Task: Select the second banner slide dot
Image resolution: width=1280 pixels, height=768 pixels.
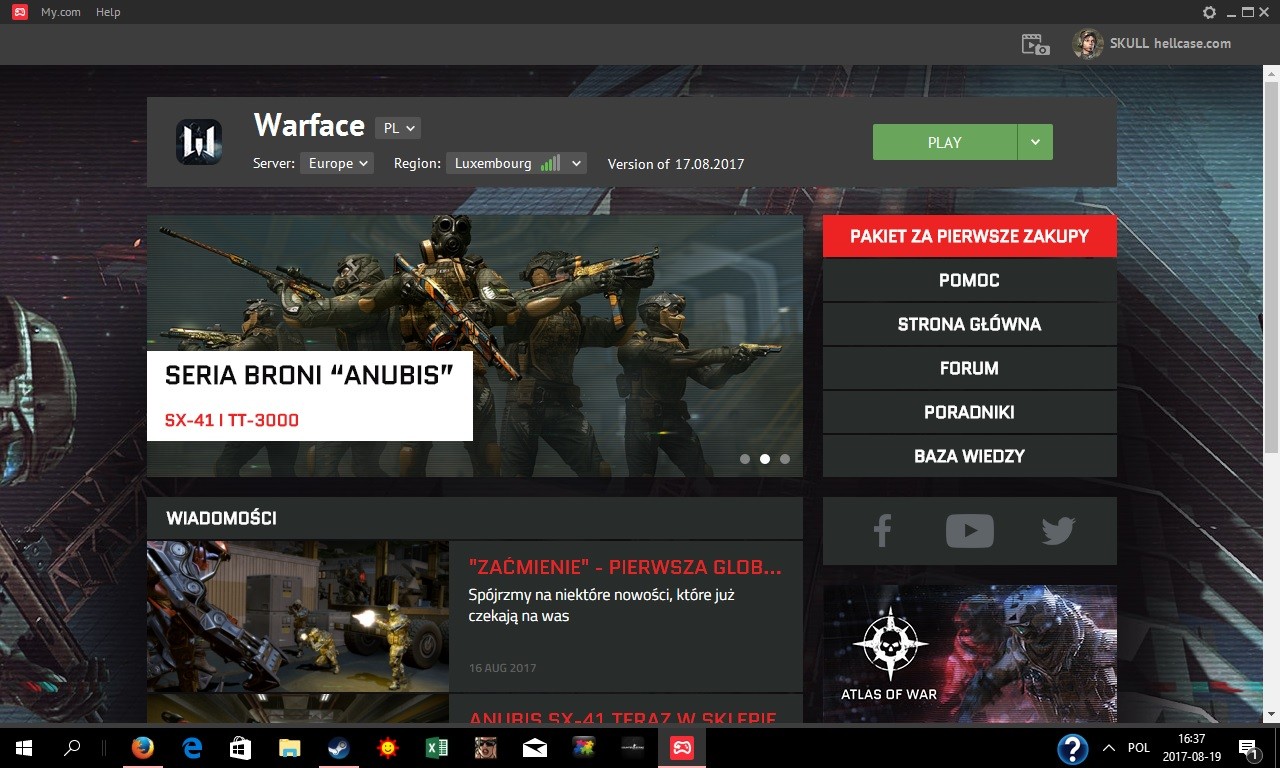Action: 765,459
